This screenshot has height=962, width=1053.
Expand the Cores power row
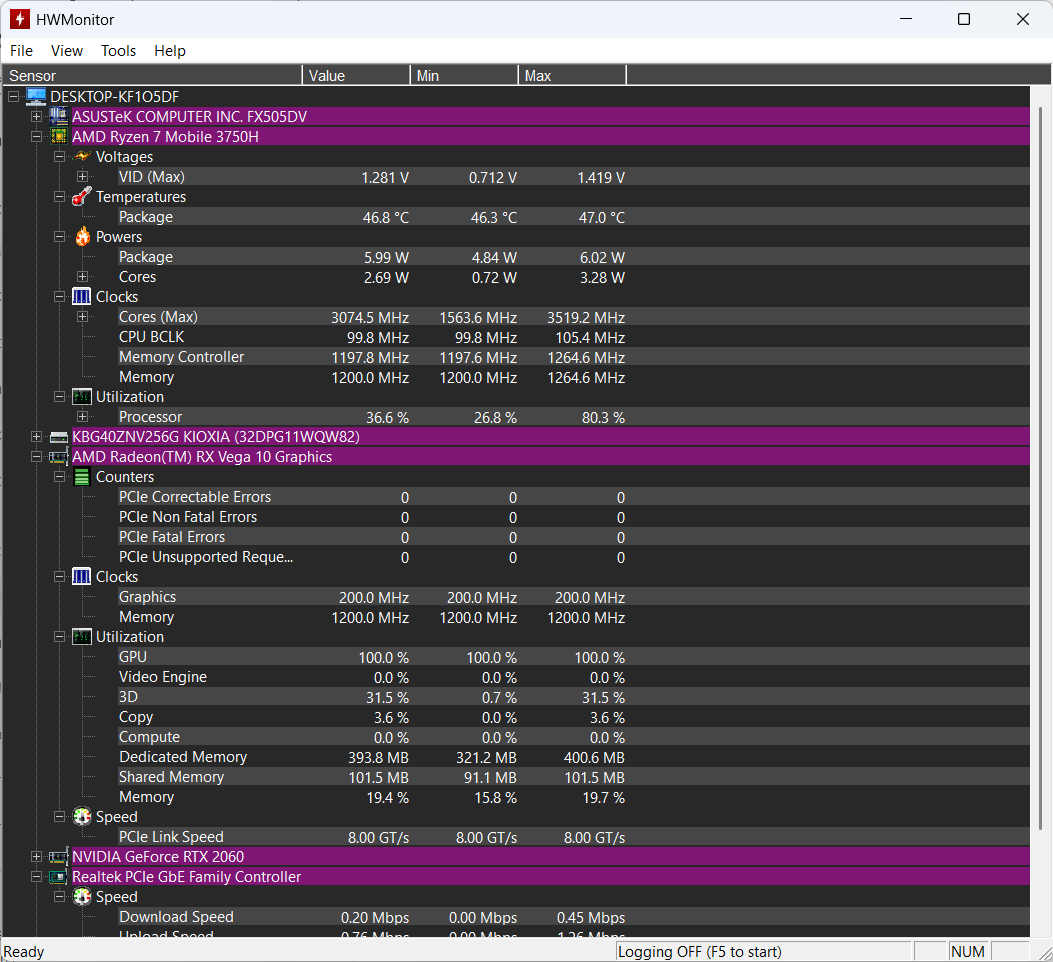[x=82, y=277]
